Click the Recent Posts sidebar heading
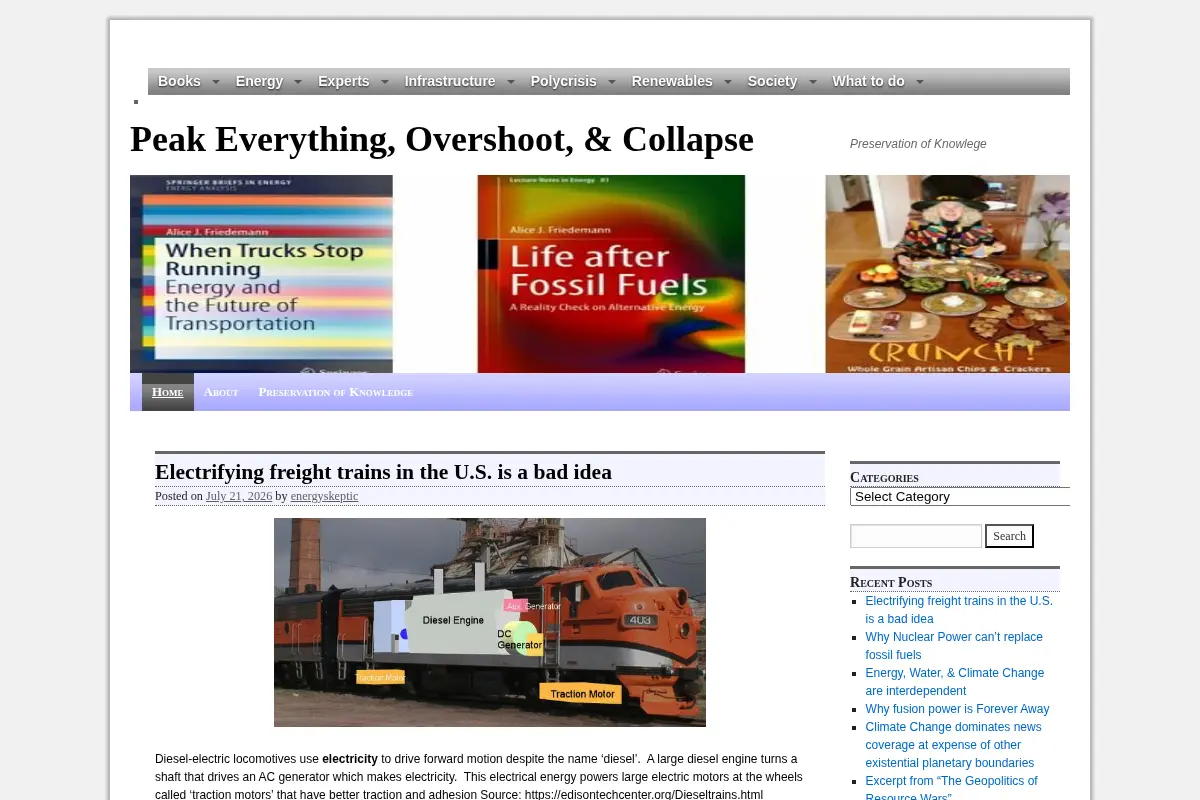 [x=891, y=582]
